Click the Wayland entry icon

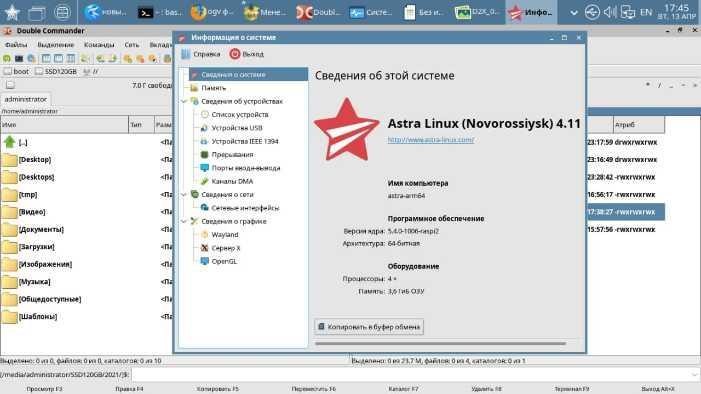point(204,234)
